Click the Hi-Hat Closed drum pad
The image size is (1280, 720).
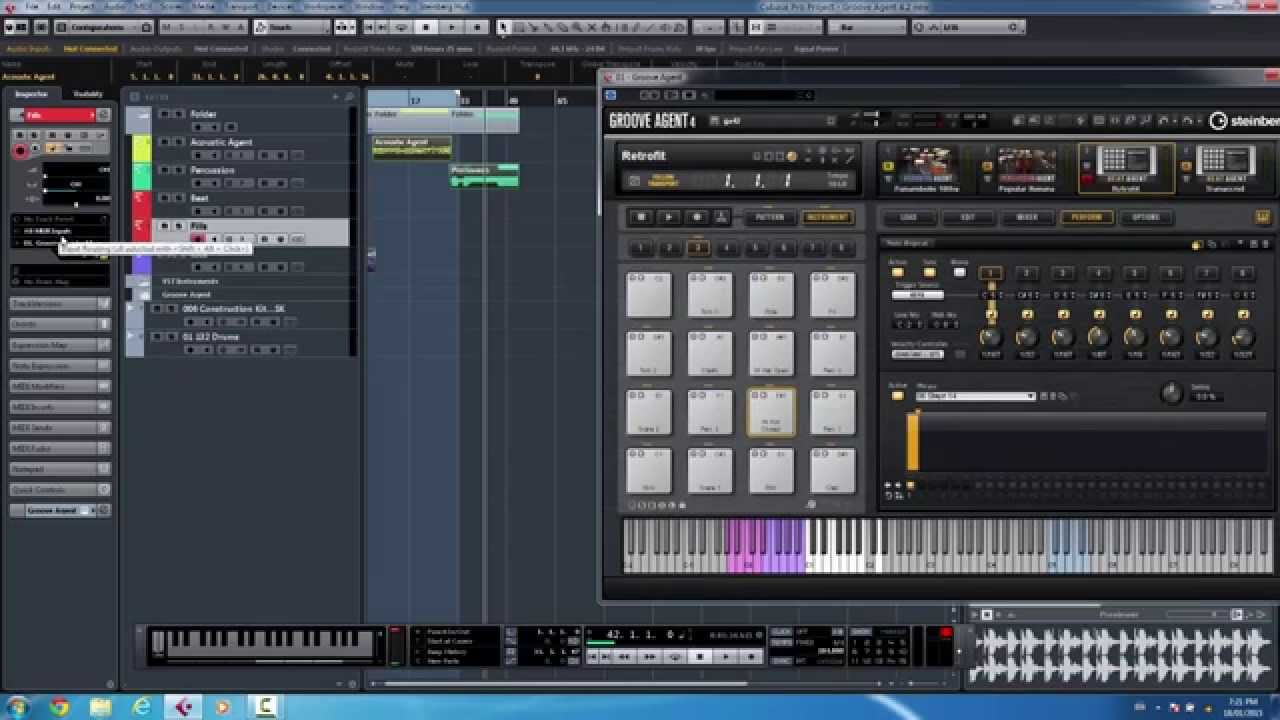pos(771,412)
